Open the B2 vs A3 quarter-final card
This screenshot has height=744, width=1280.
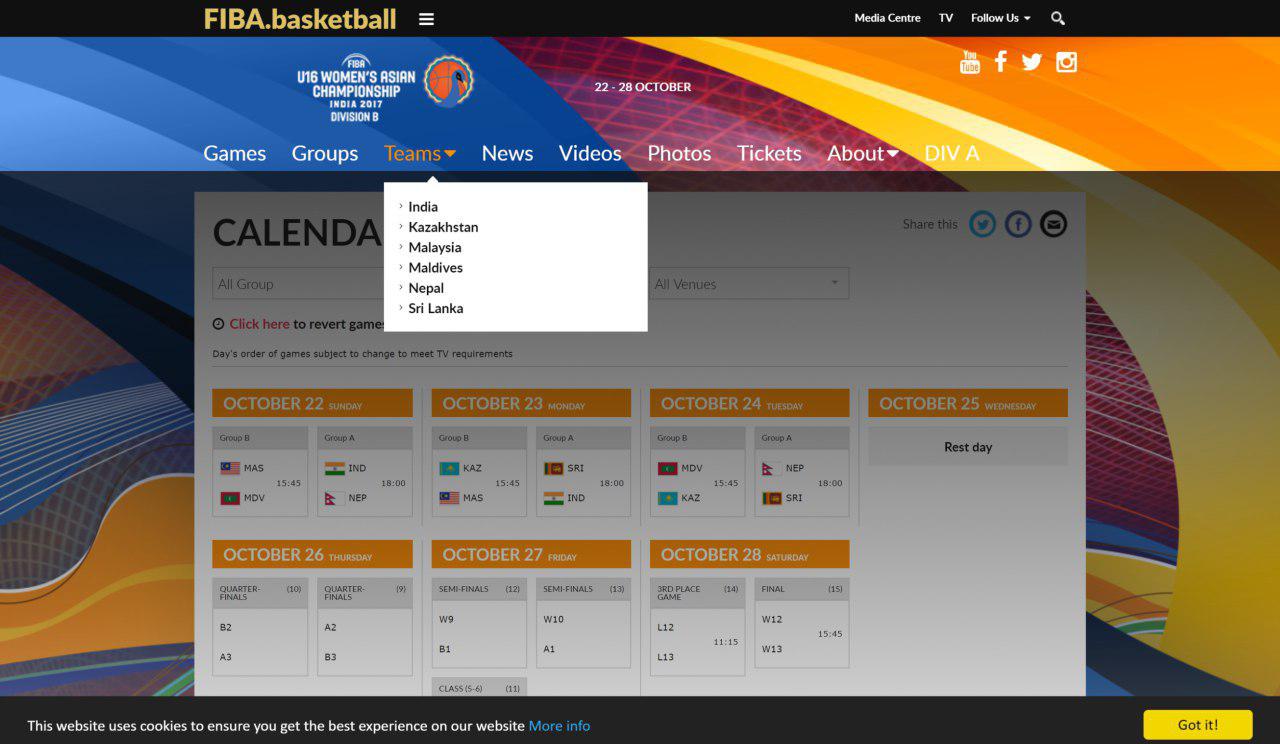pos(260,627)
